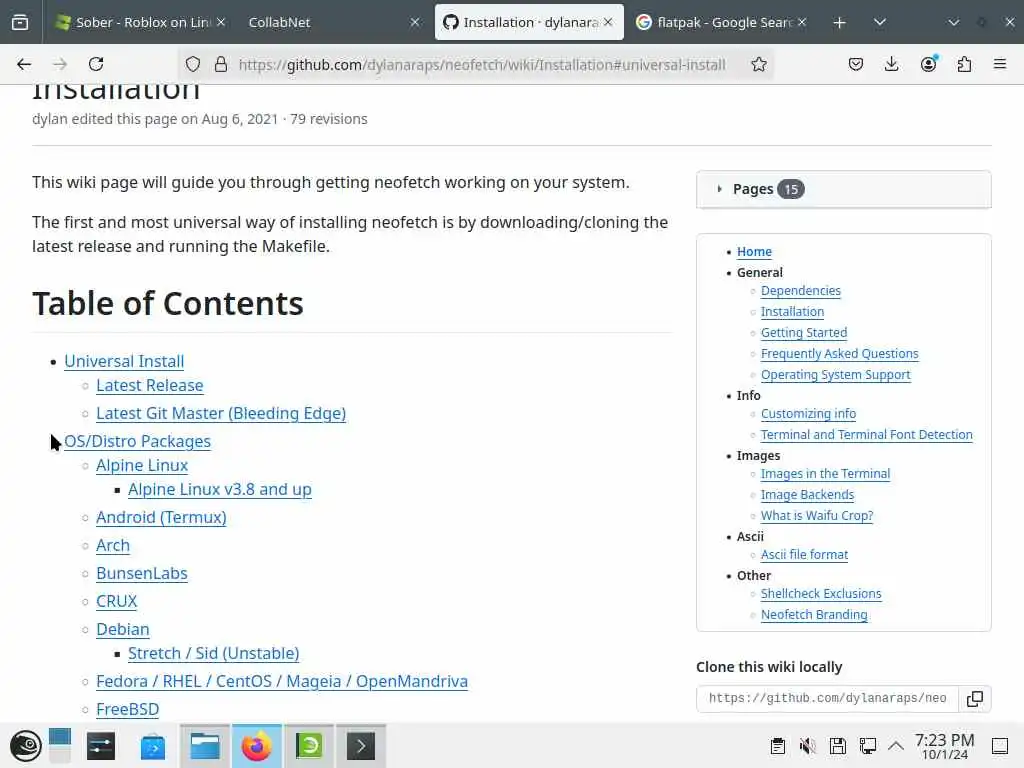Open a new tab with plus button
The height and width of the screenshot is (768, 1024).
[x=839, y=23]
